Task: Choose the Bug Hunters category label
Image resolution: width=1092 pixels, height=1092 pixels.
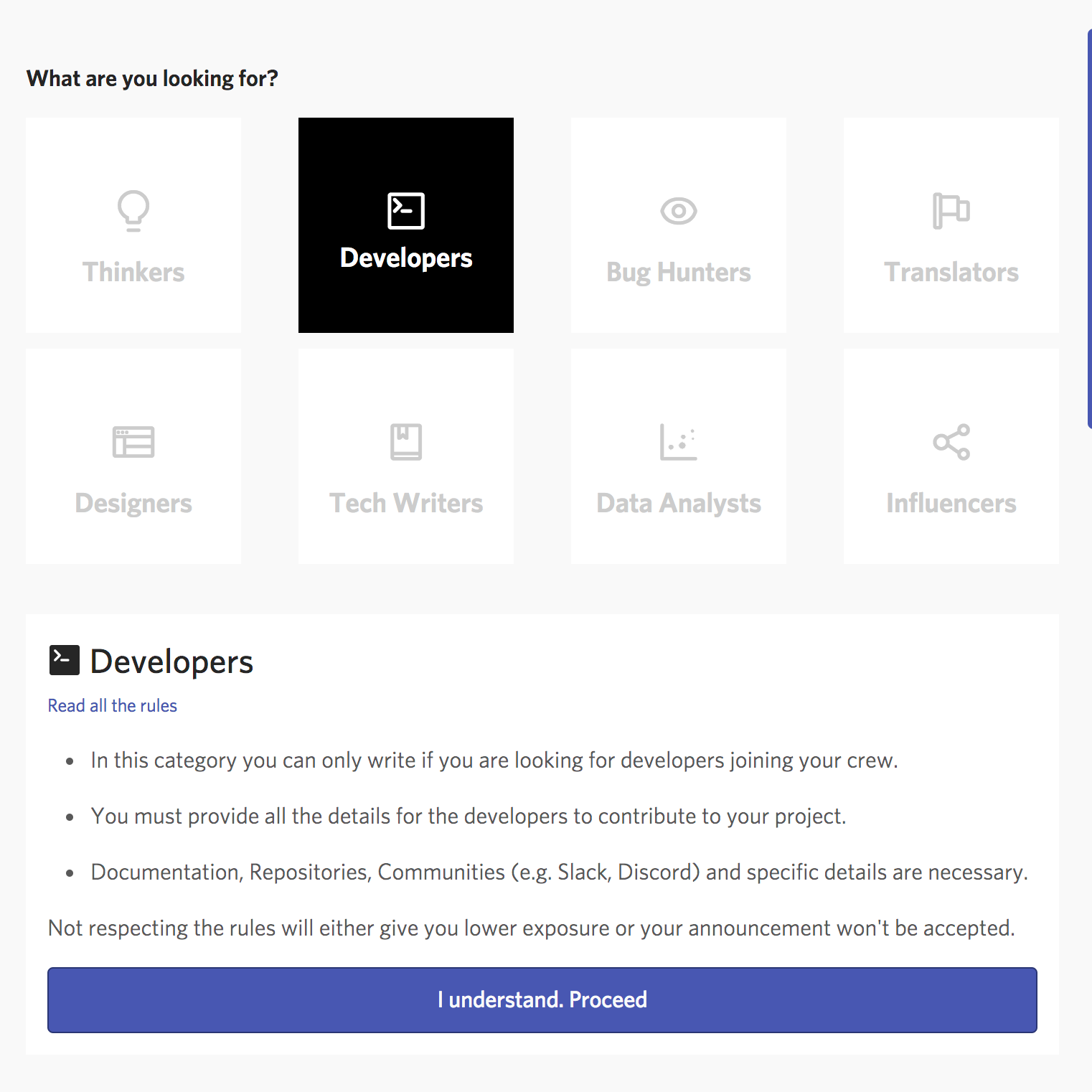Action: (x=679, y=273)
